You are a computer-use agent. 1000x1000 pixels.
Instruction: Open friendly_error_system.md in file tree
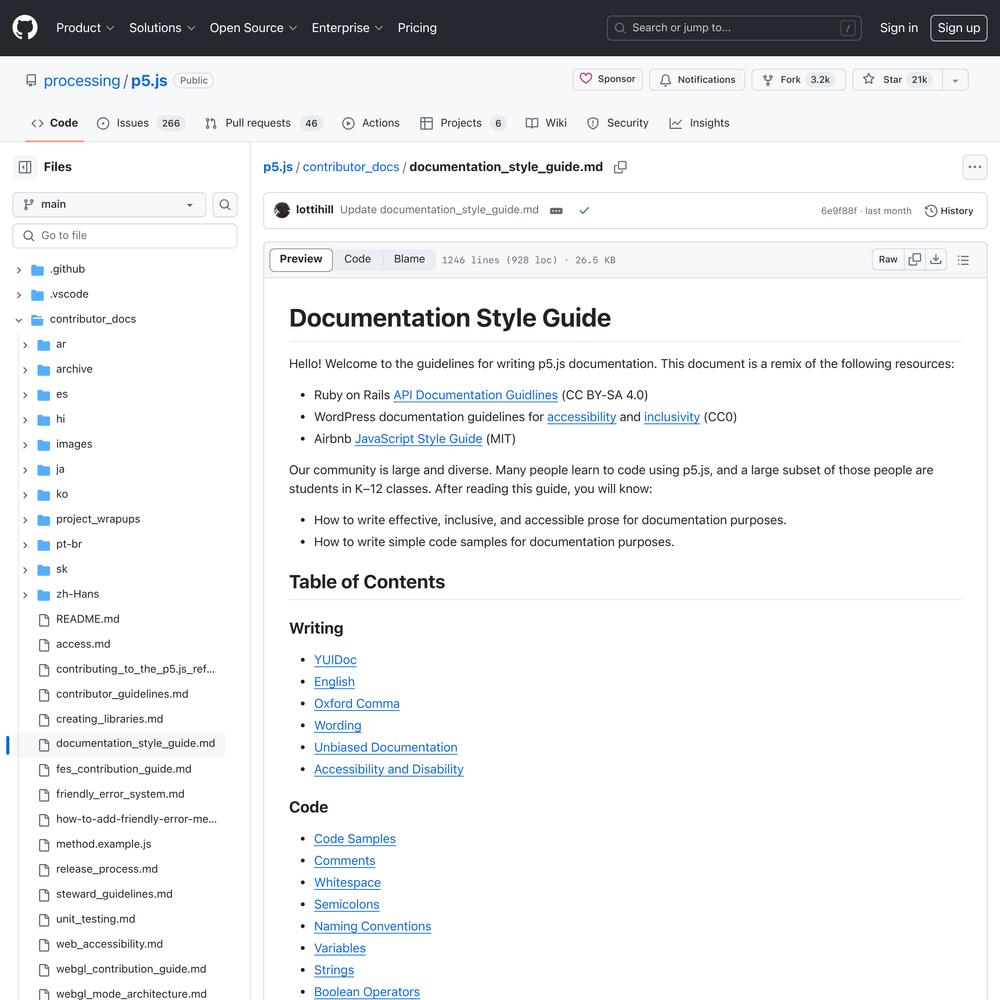120,795
